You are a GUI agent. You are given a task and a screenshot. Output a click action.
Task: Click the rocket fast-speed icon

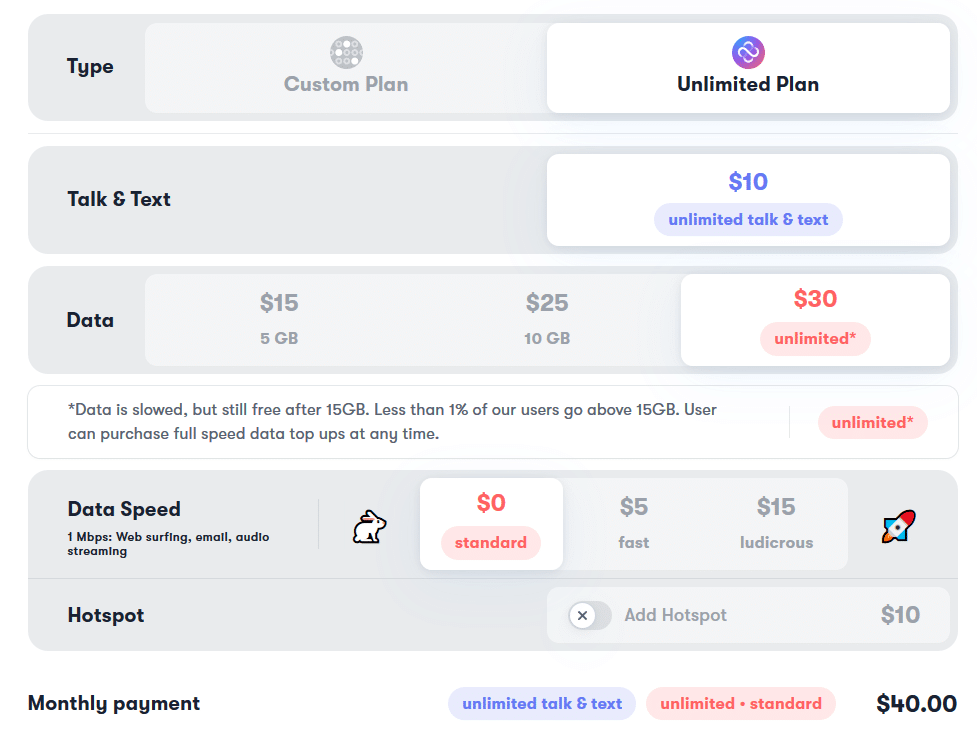[898, 526]
